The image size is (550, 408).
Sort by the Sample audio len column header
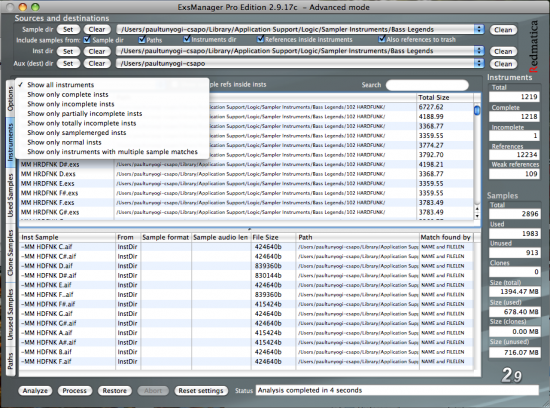click(x=221, y=238)
